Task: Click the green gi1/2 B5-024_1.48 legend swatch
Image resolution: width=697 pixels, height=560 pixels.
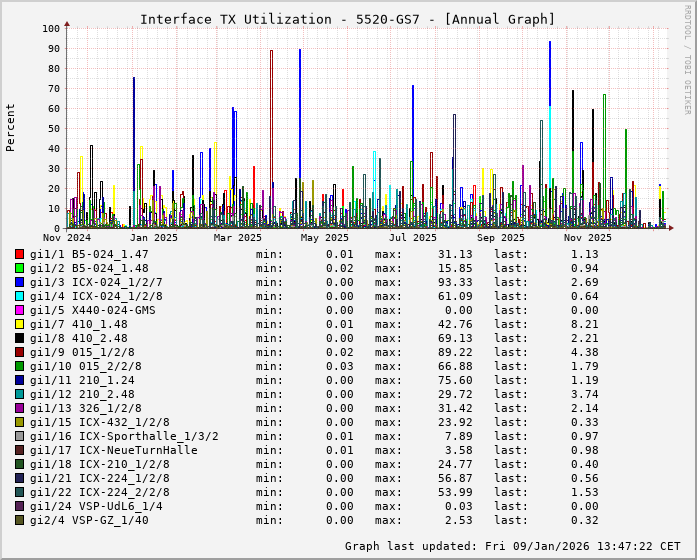Action: (19, 268)
